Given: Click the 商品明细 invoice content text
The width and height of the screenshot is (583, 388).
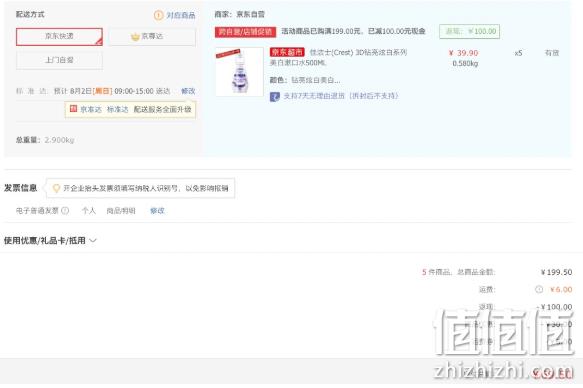Looking at the screenshot, I should 121,211.
